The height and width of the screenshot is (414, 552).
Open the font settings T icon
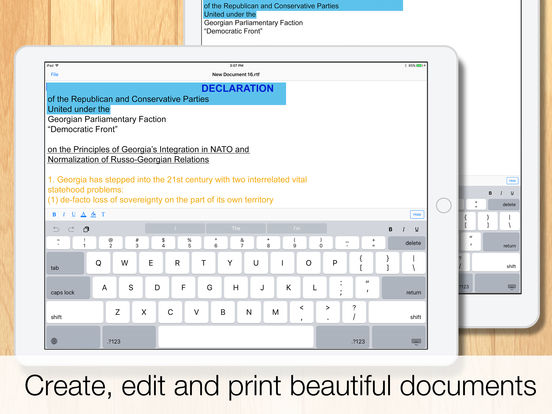pos(103,214)
